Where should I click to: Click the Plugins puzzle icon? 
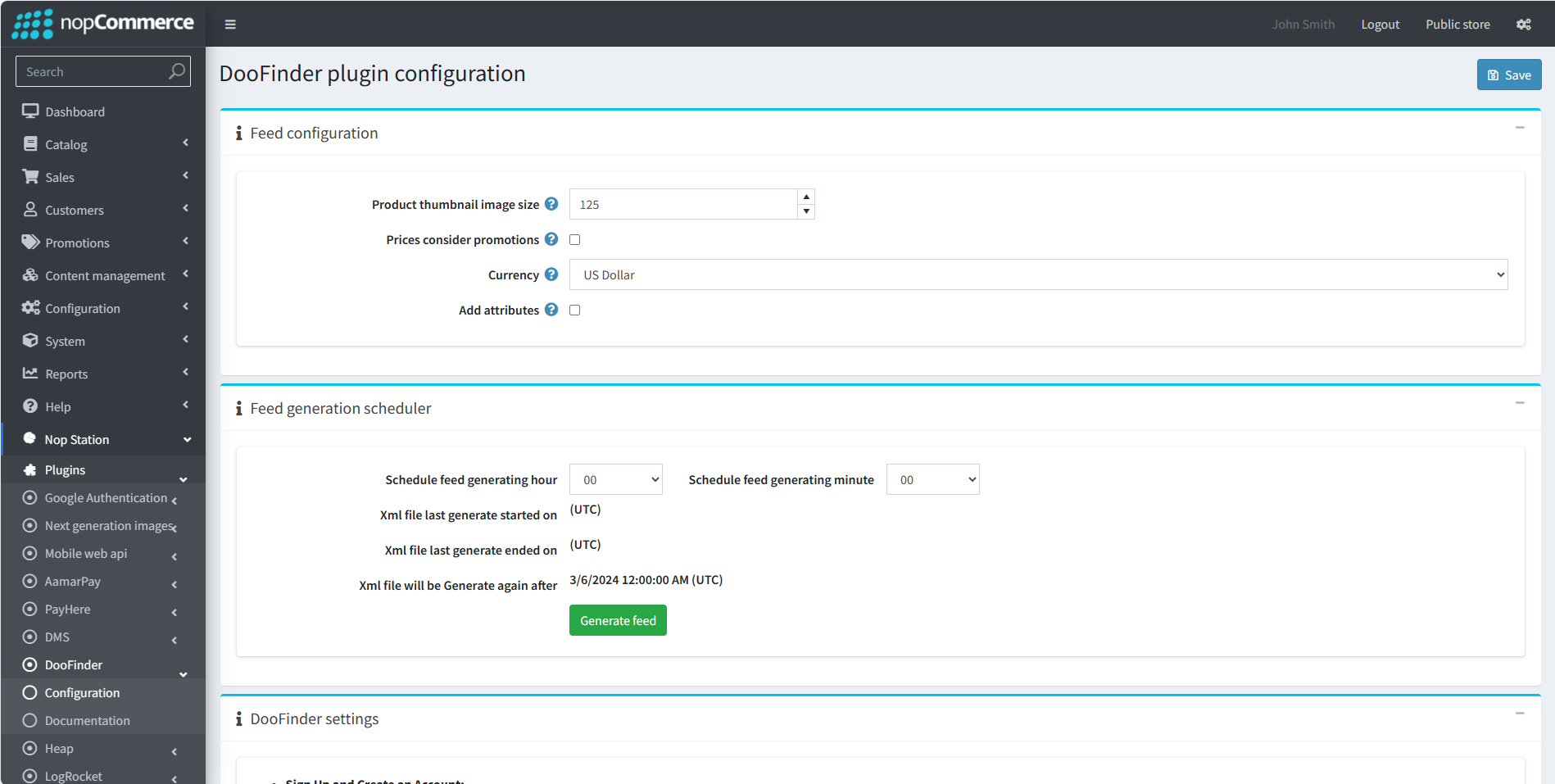(x=29, y=469)
